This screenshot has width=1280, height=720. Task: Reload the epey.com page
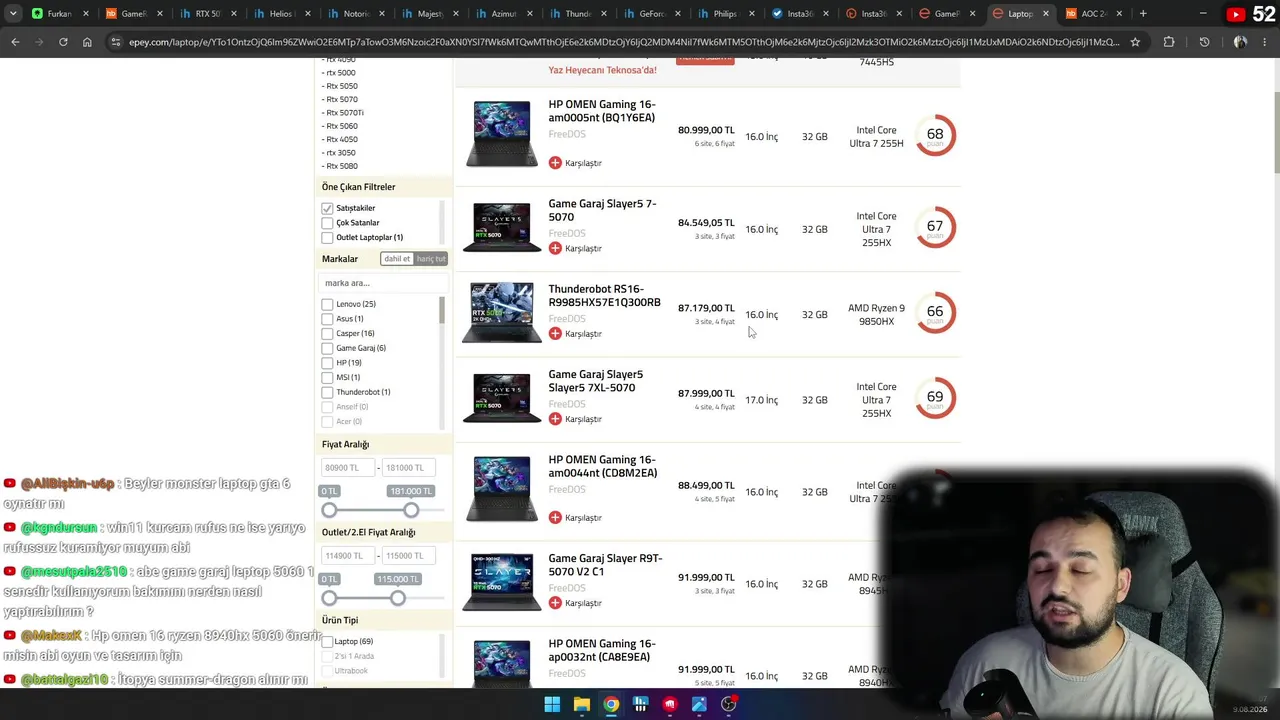[x=63, y=42]
